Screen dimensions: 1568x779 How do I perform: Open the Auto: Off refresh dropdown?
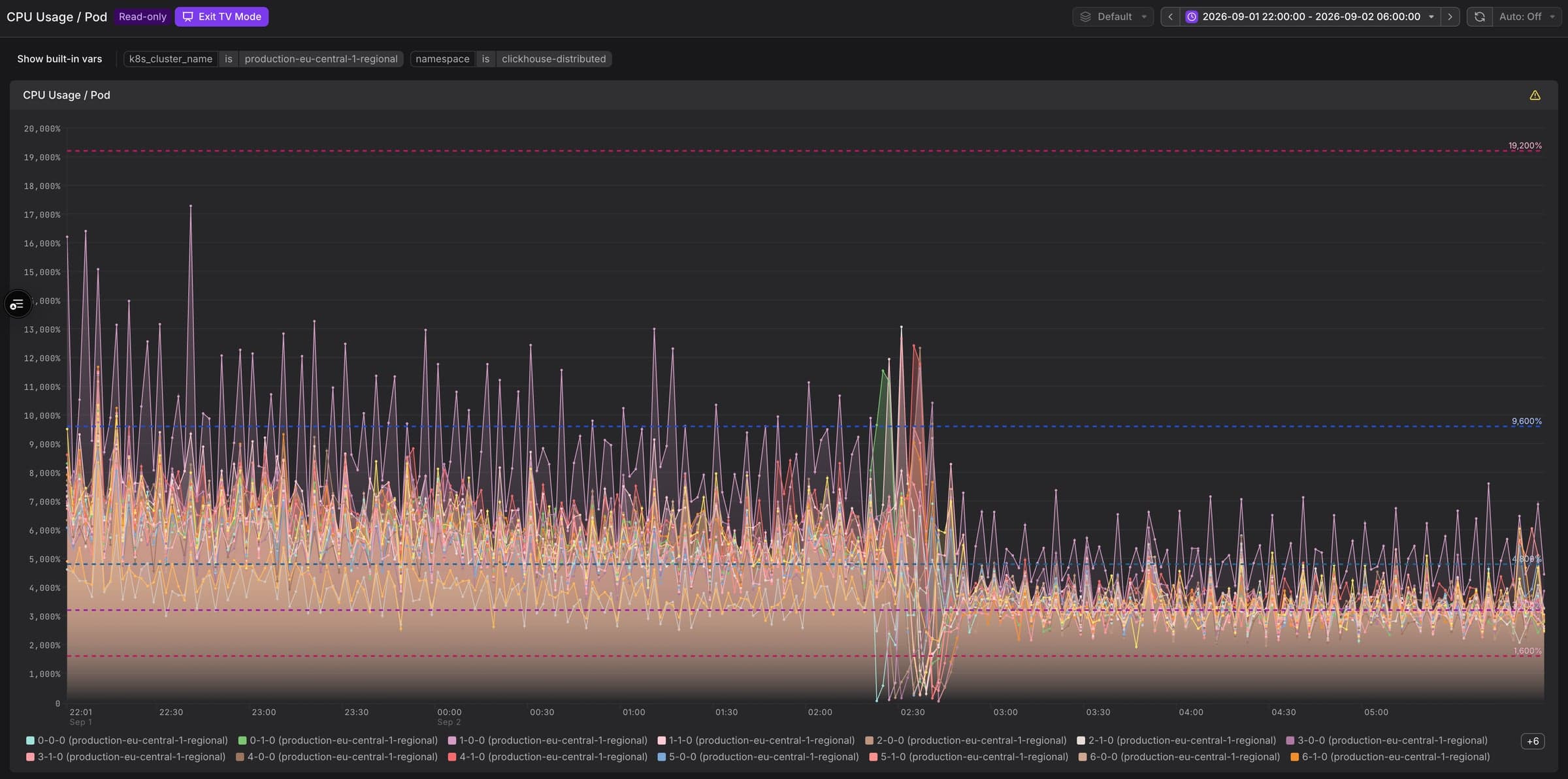(x=1527, y=17)
